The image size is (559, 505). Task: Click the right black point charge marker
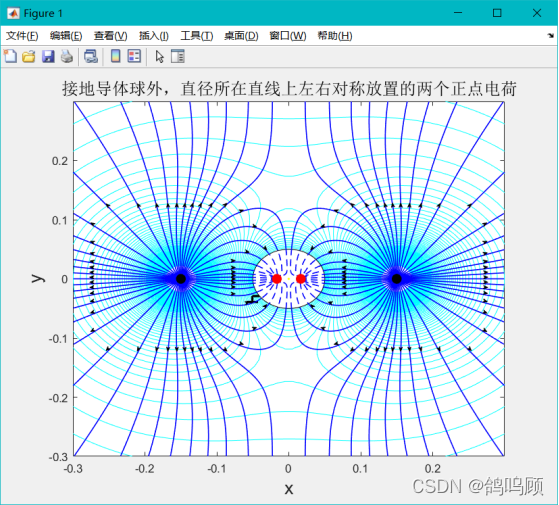point(396,279)
